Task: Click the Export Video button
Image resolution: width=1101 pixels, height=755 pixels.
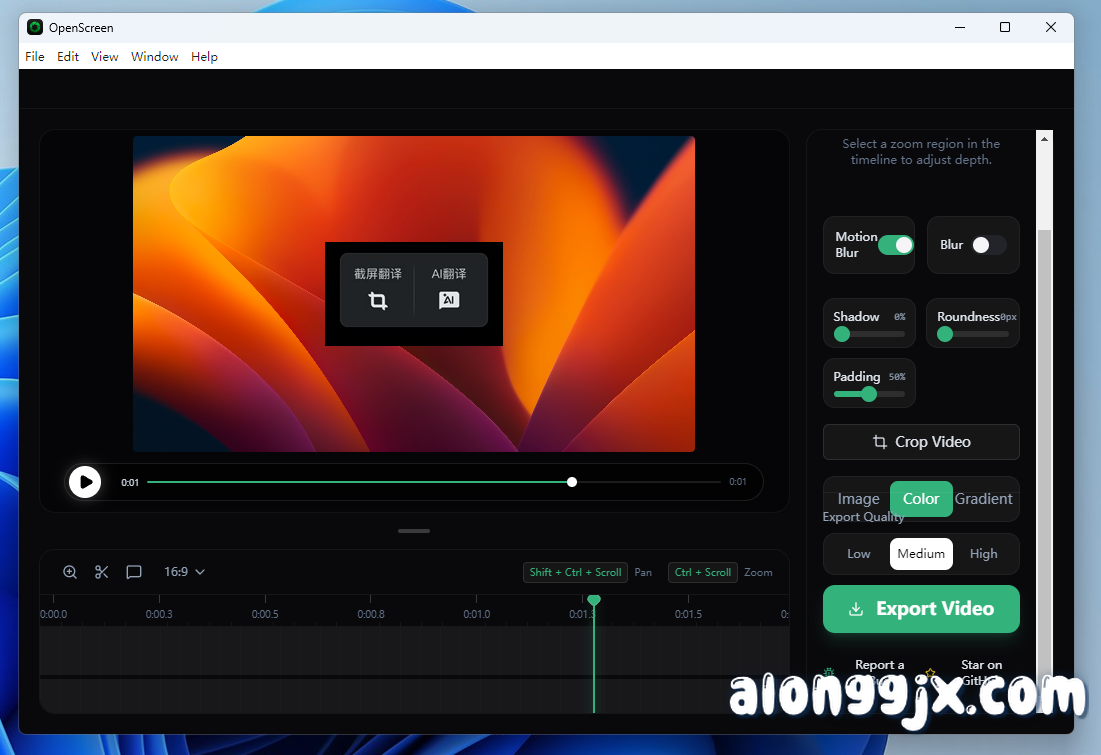Action: 920,608
